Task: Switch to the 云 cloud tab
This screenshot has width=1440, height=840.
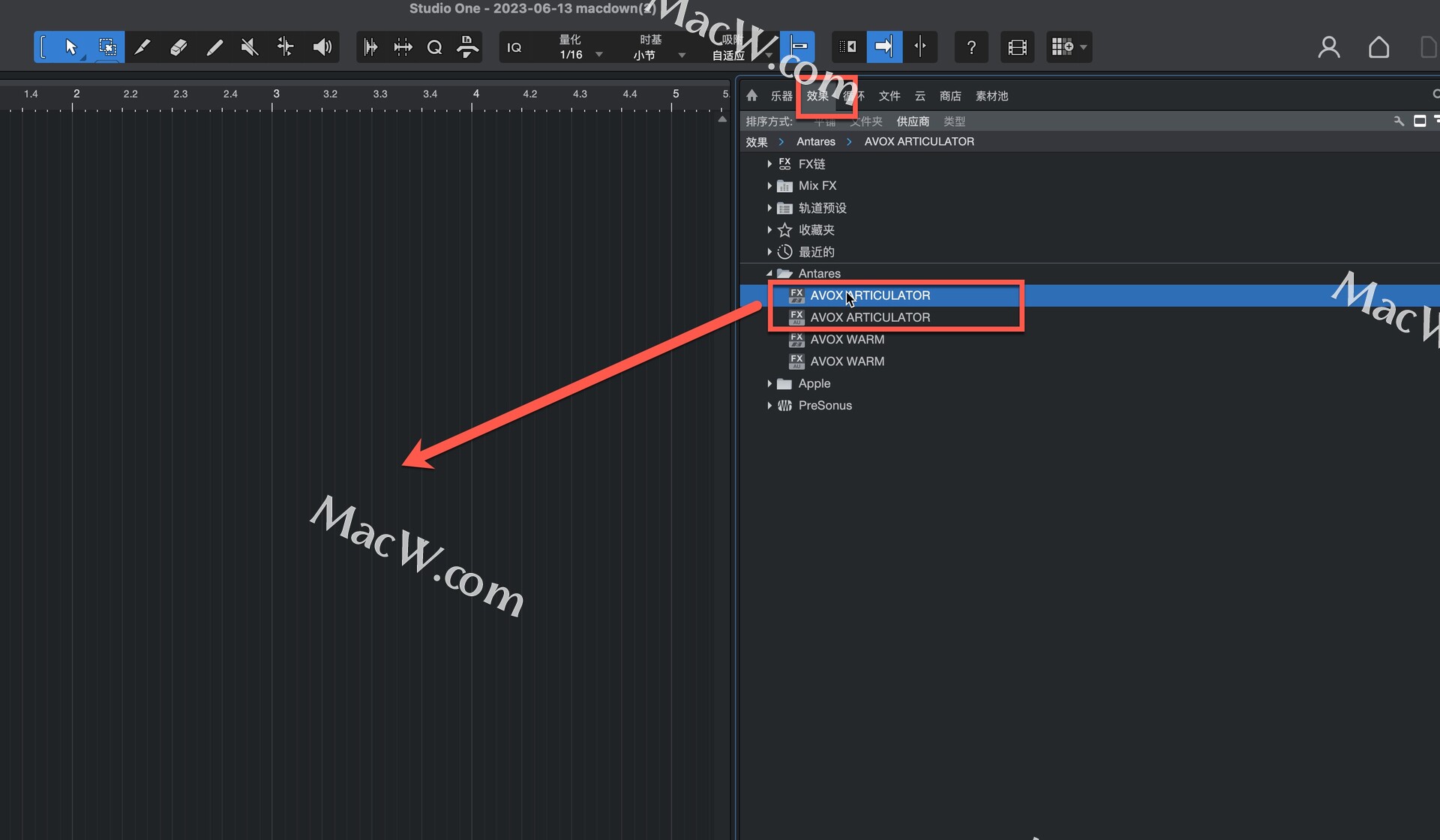Action: tap(920, 96)
